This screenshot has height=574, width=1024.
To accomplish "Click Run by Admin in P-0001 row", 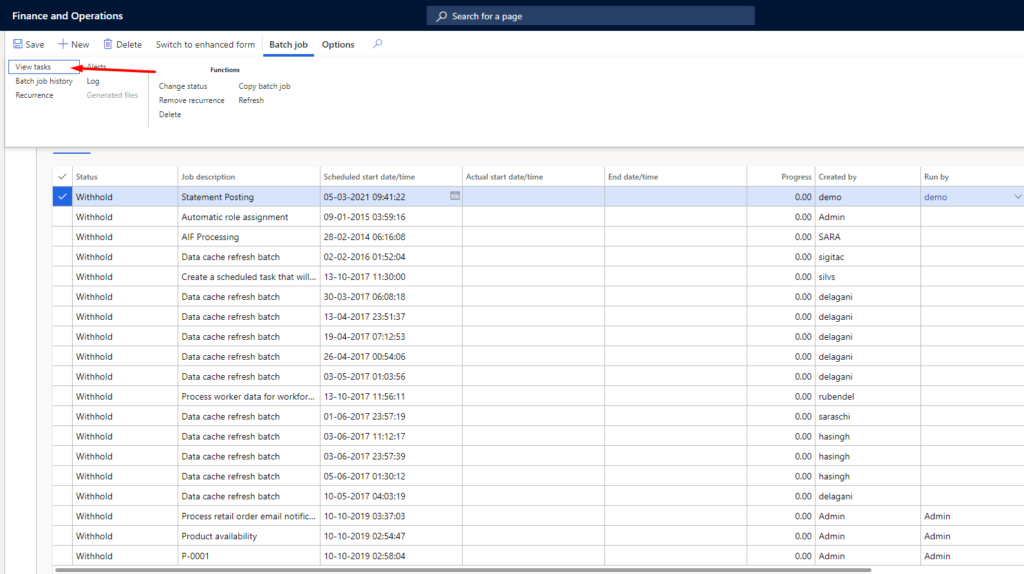I will click(x=937, y=556).
